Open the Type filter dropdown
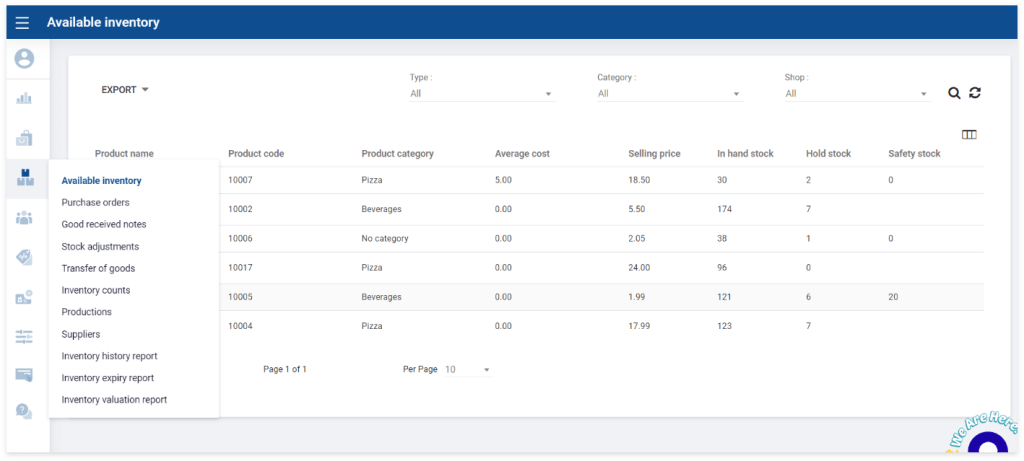This screenshot has width=1024, height=461. 482,94
